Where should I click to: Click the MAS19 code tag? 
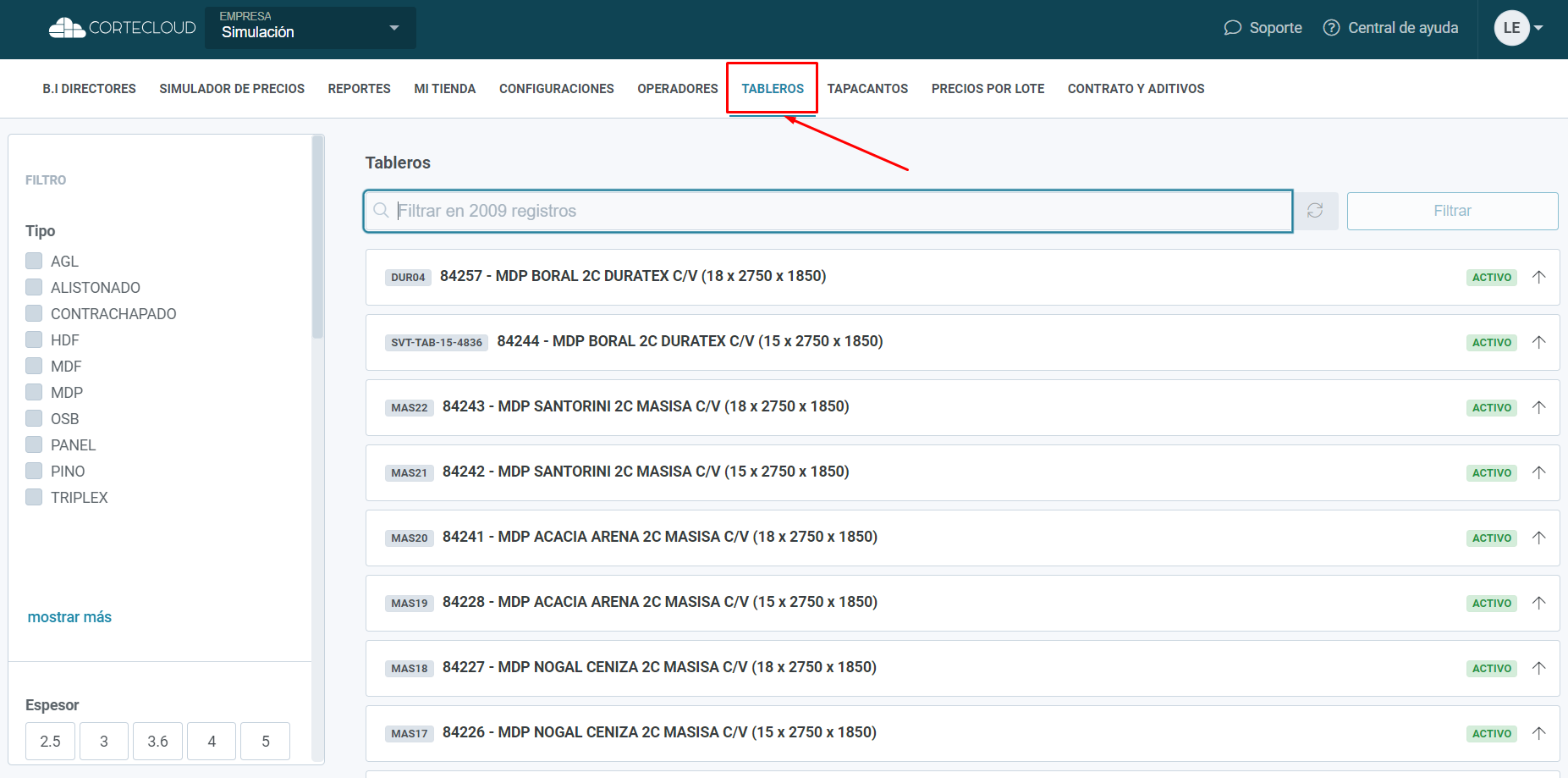point(410,604)
